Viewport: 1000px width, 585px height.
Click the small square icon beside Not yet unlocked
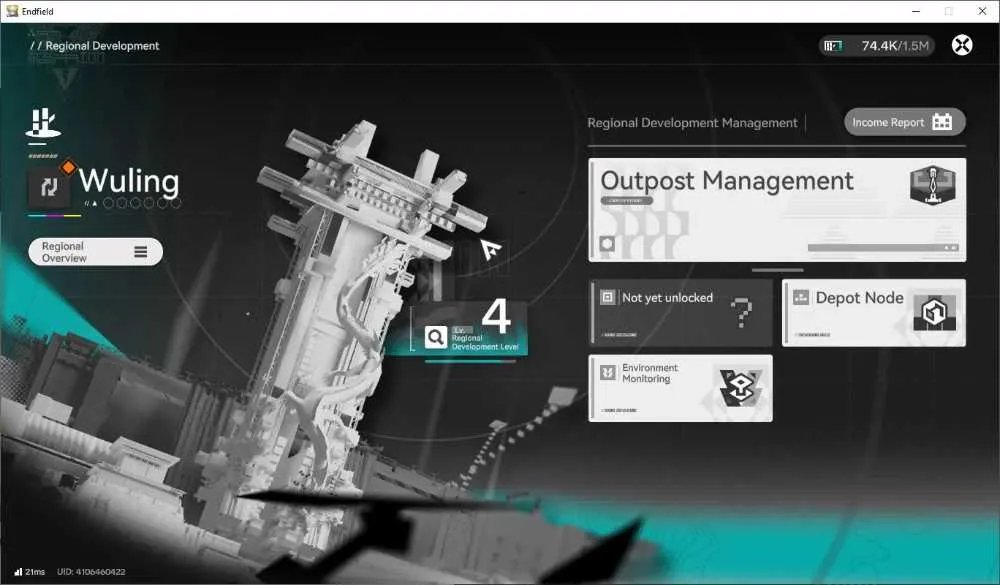point(608,297)
